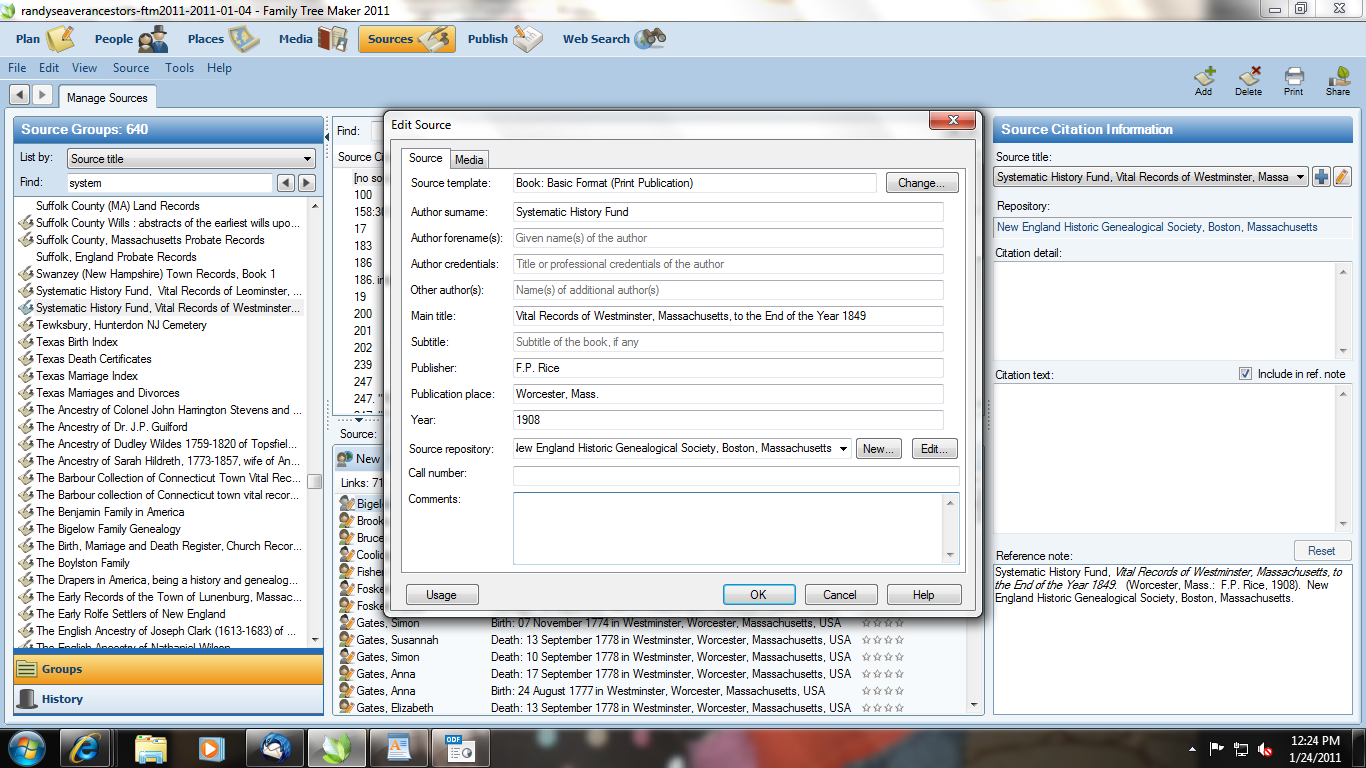Open the Tools menu
1366x768 pixels.
(x=180, y=68)
